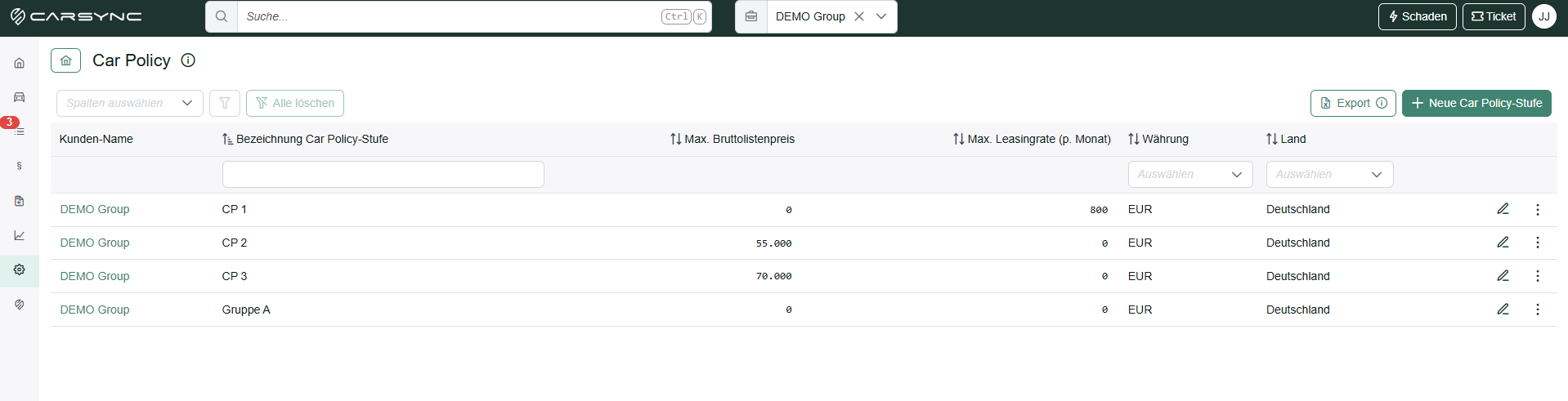This screenshot has width=1568, height=401.
Task: Open the home icon in the sidebar
Action: 19,63
